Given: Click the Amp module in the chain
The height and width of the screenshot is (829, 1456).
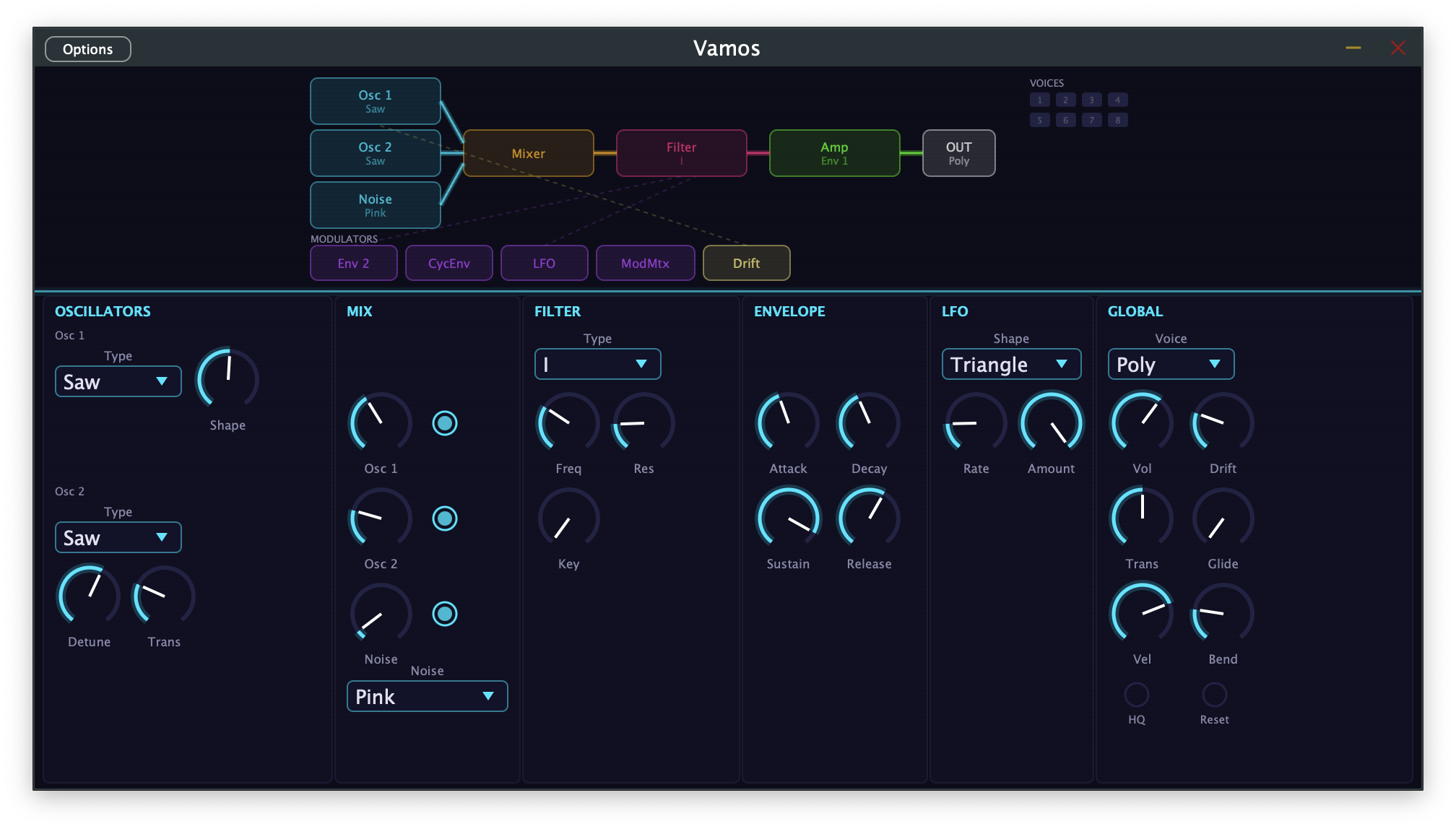Looking at the screenshot, I should [834, 152].
